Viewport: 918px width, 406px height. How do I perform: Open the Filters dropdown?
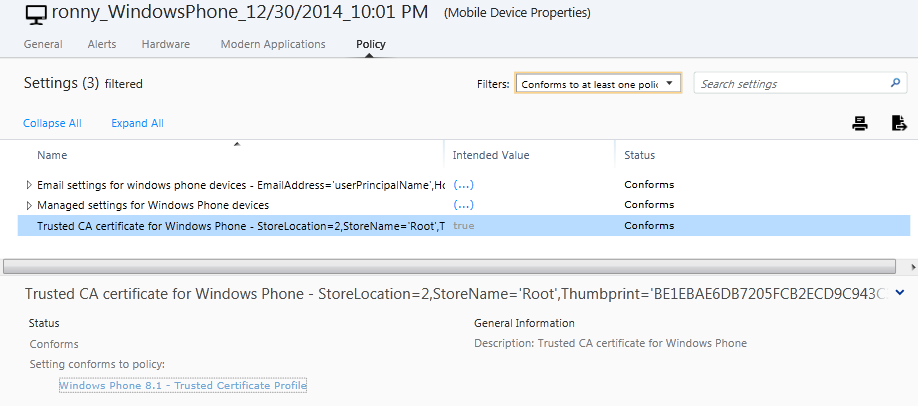pyautogui.click(x=598, y=84)
